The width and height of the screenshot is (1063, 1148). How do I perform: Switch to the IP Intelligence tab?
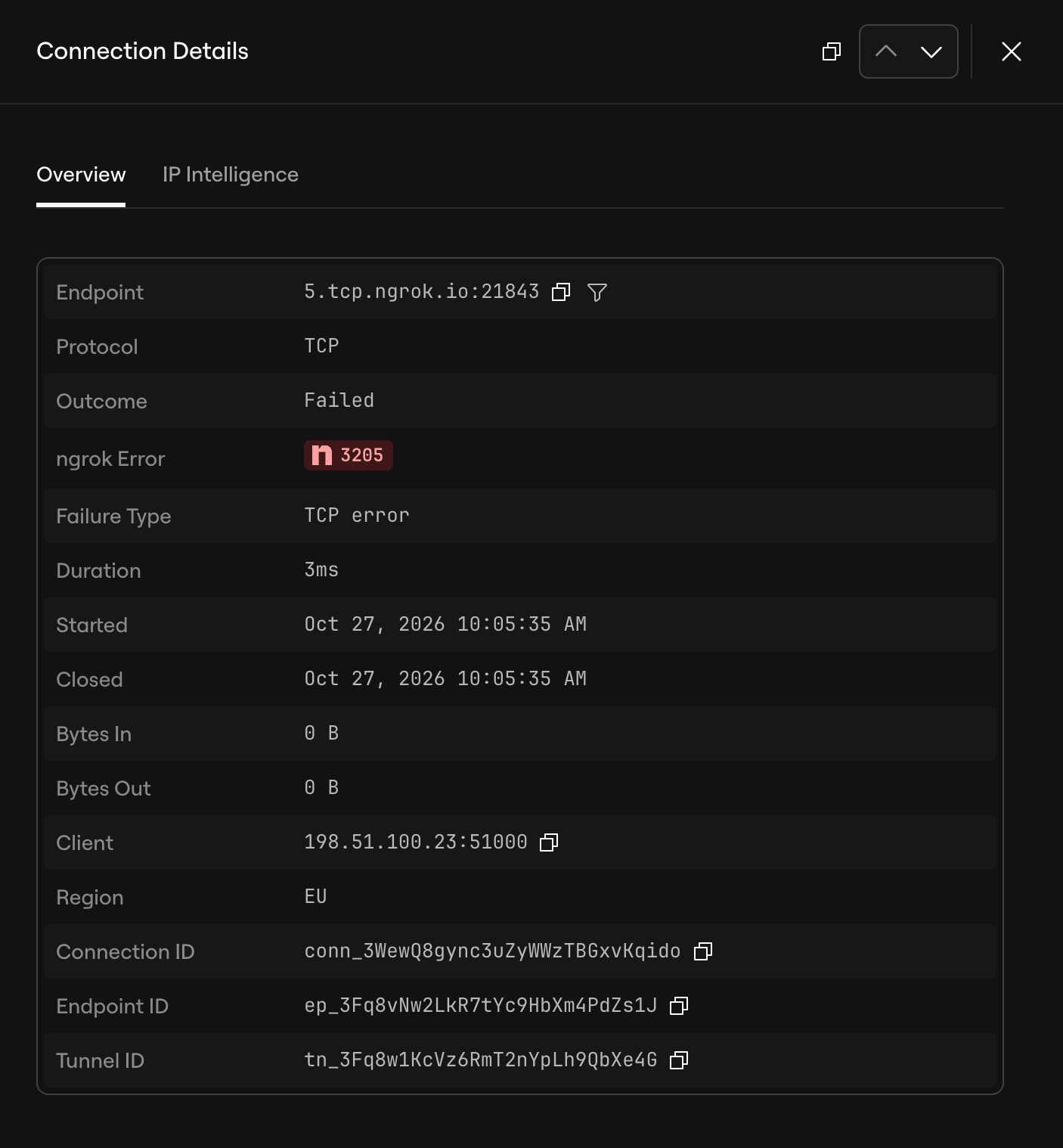[231, 175]
